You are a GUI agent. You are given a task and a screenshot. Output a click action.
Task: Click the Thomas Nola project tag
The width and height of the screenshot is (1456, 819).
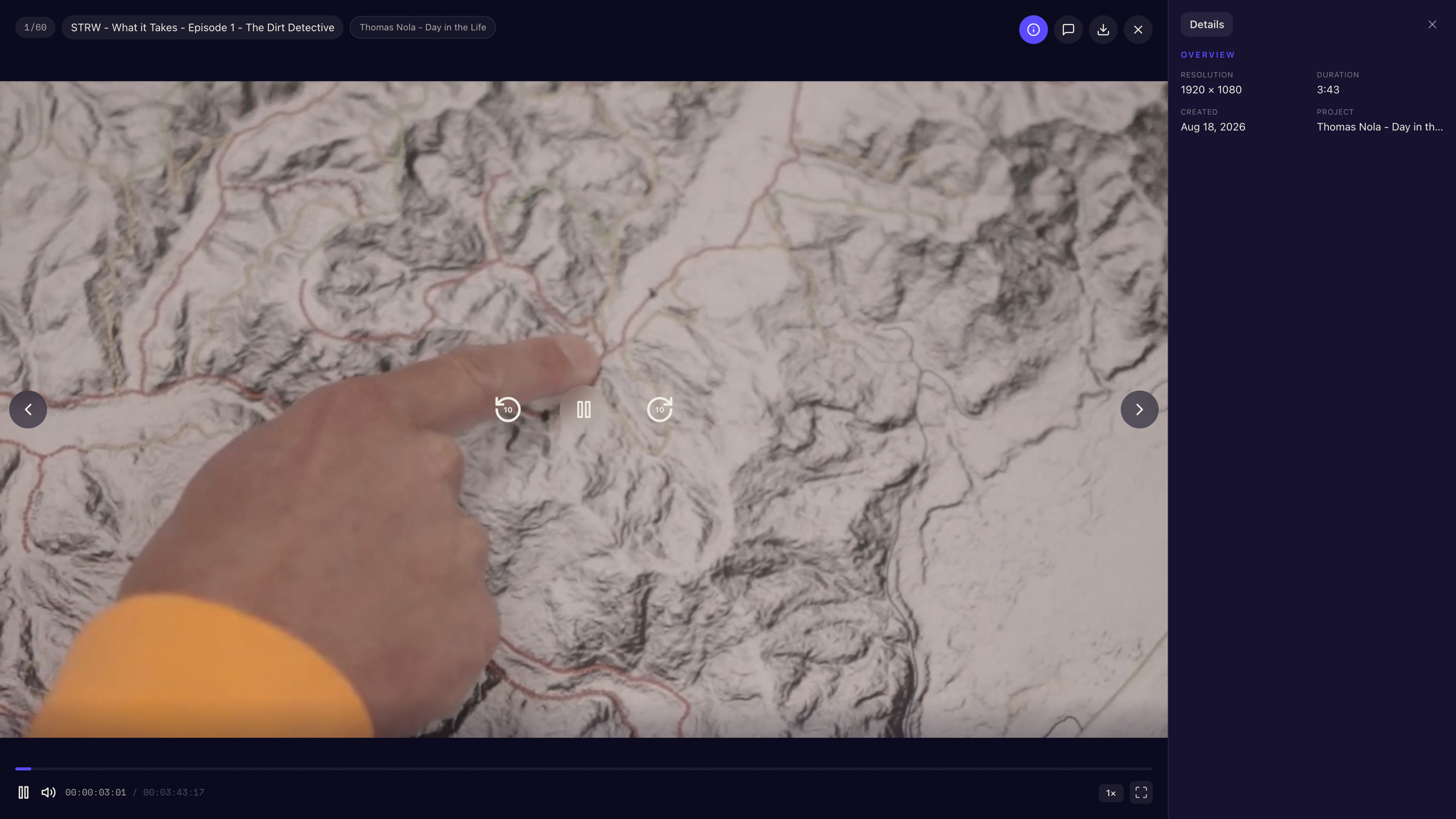pyautogui.click(x=423, y=27)
